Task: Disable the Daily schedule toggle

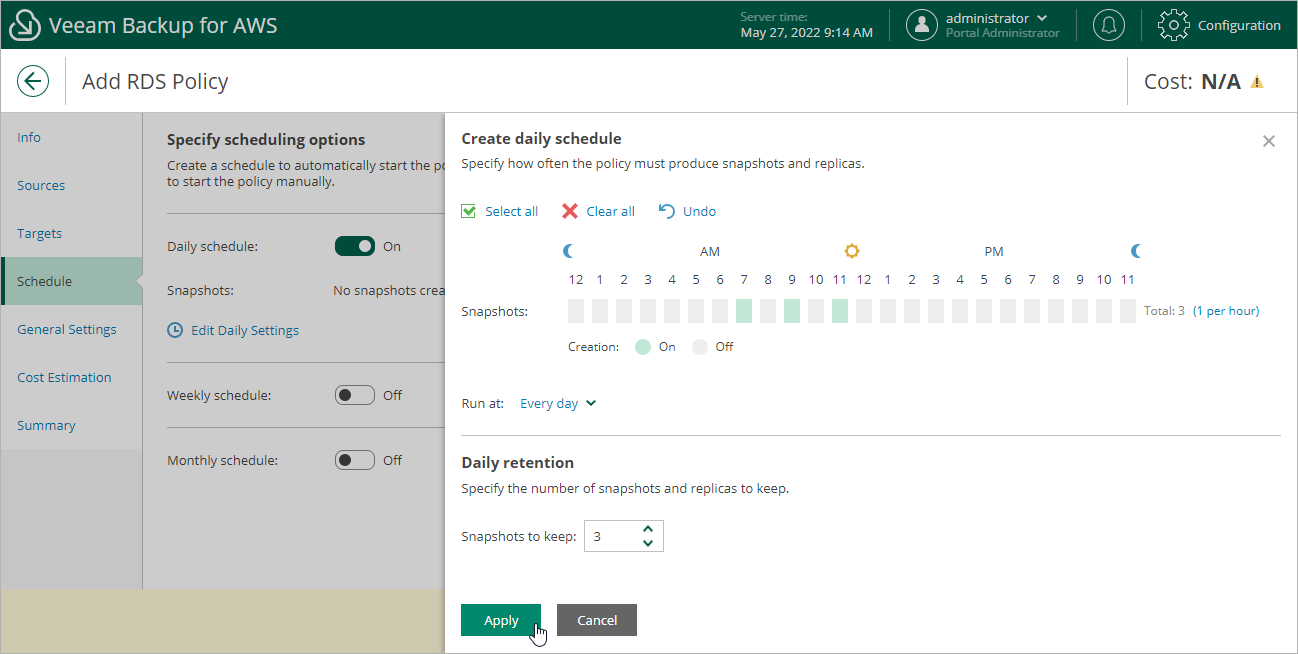Action: (355, 246)
